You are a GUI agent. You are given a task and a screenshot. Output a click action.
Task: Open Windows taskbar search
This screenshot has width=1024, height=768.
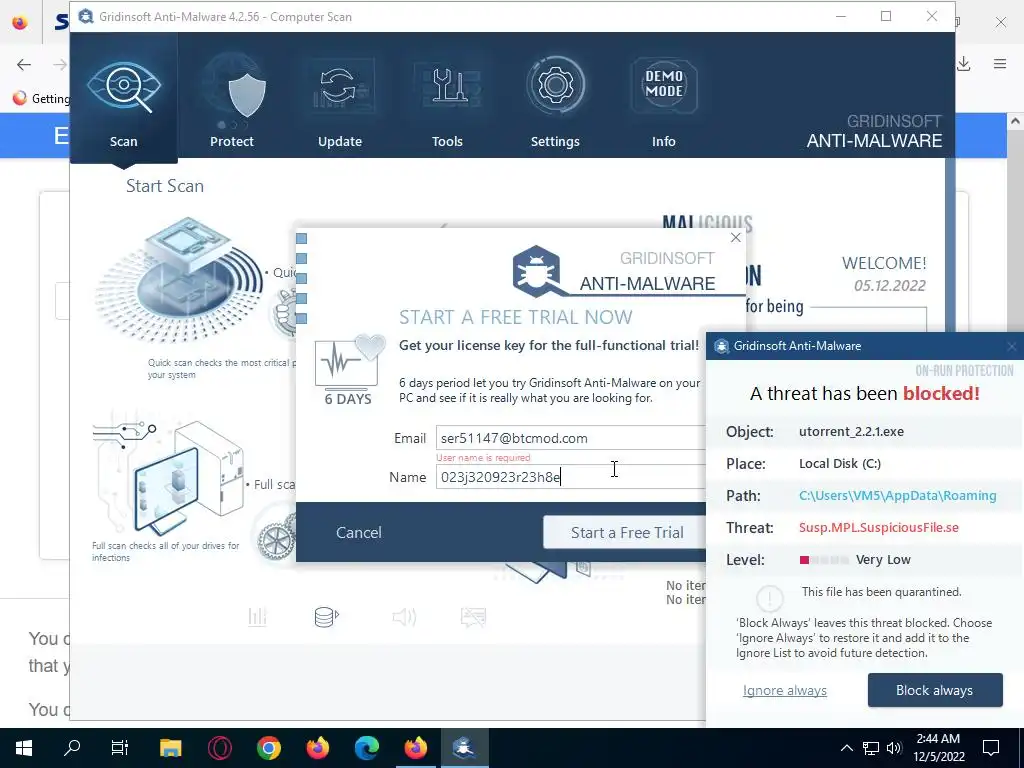(x=72, y=748)
